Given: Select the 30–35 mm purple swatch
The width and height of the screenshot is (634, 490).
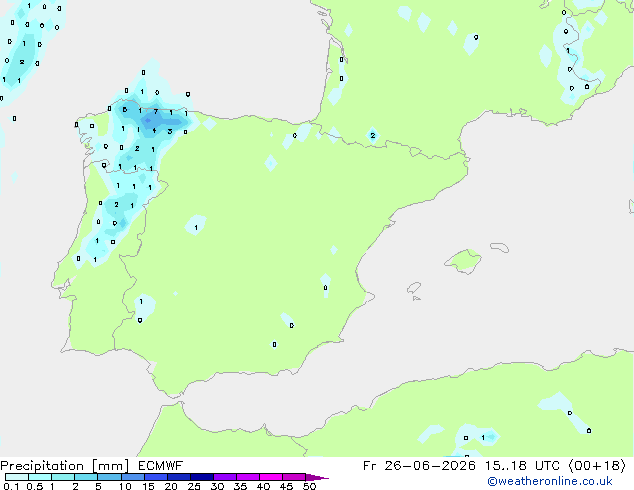Looking at the screenshot, I should (x=225, y=477).
